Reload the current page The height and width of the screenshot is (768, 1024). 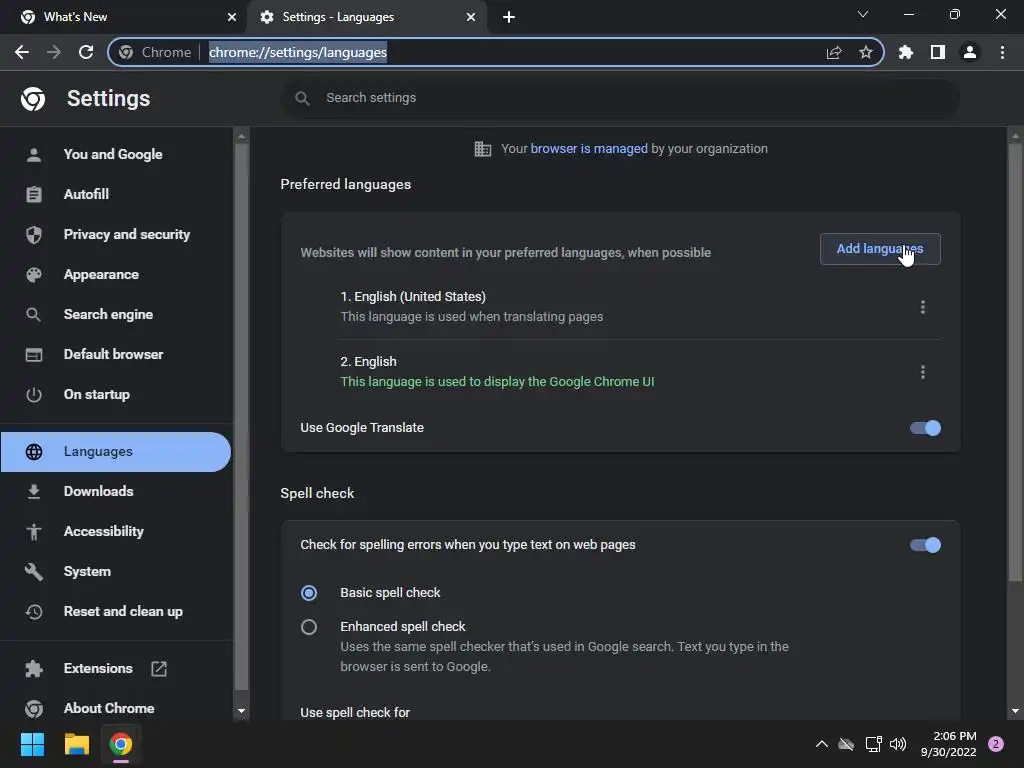coord(86,52)
